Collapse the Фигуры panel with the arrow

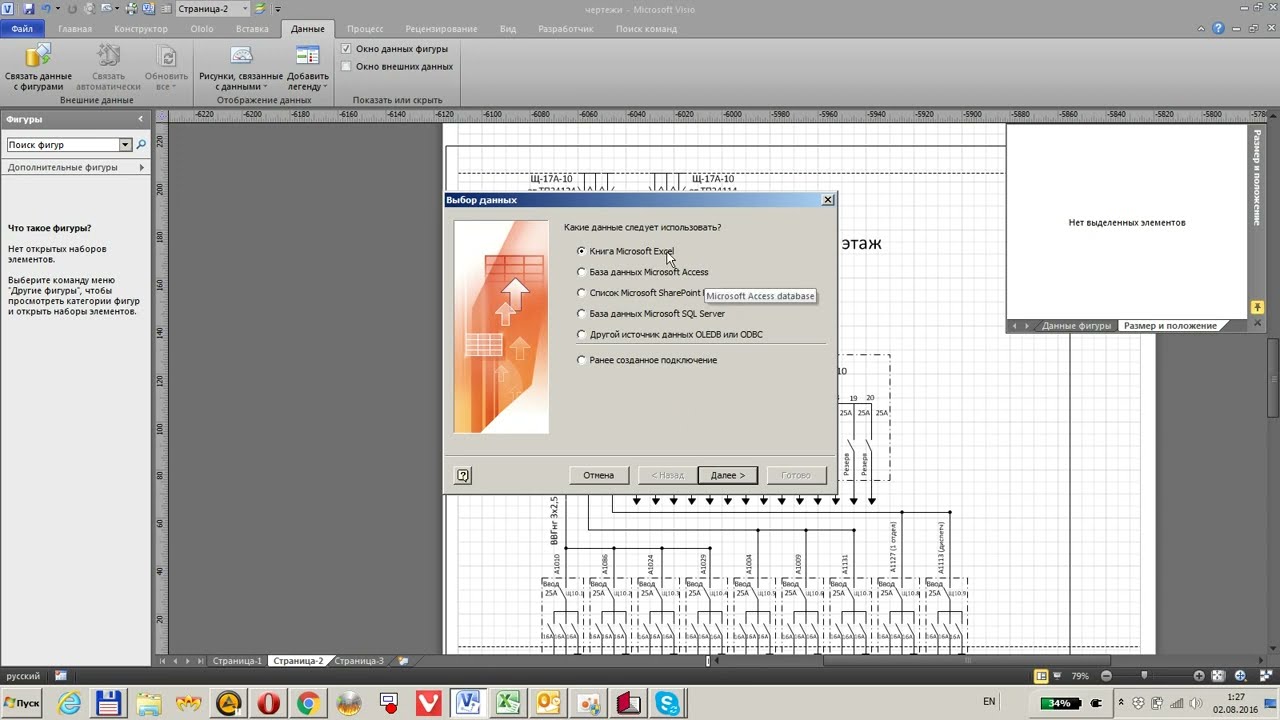coord(140,119)
